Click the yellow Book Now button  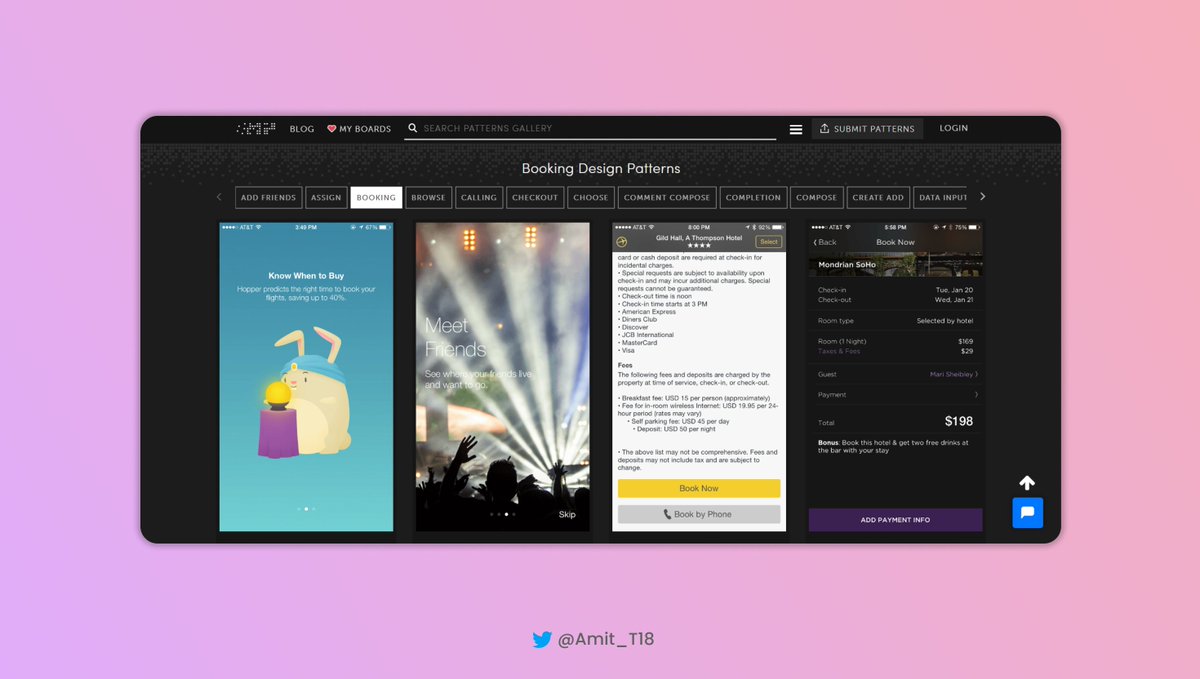point(699,488)
